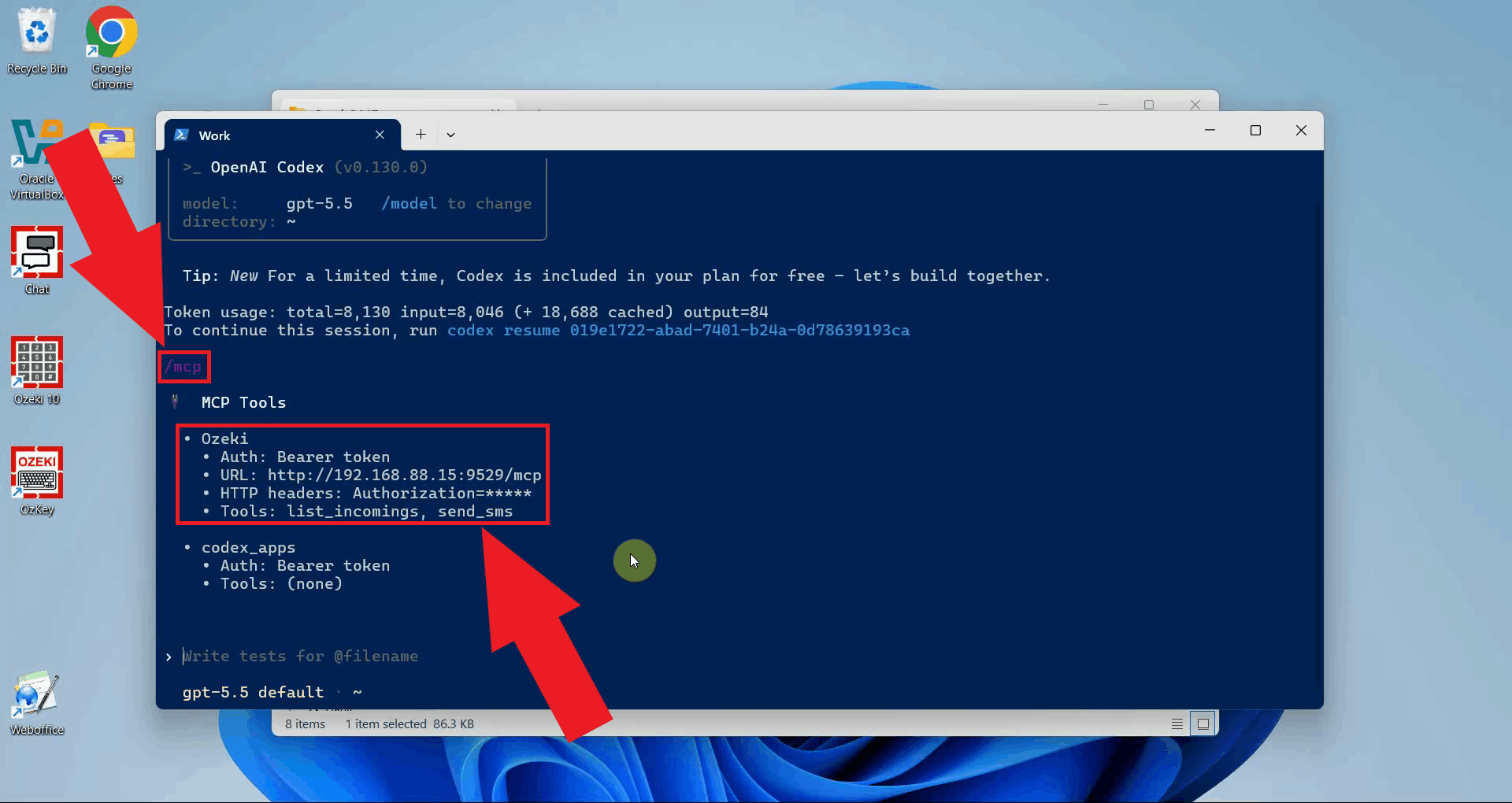Image resolution: width=1512 pixels, height=803 pixels.
Task: Close the Work terminal tab
Action: point(380,135)
